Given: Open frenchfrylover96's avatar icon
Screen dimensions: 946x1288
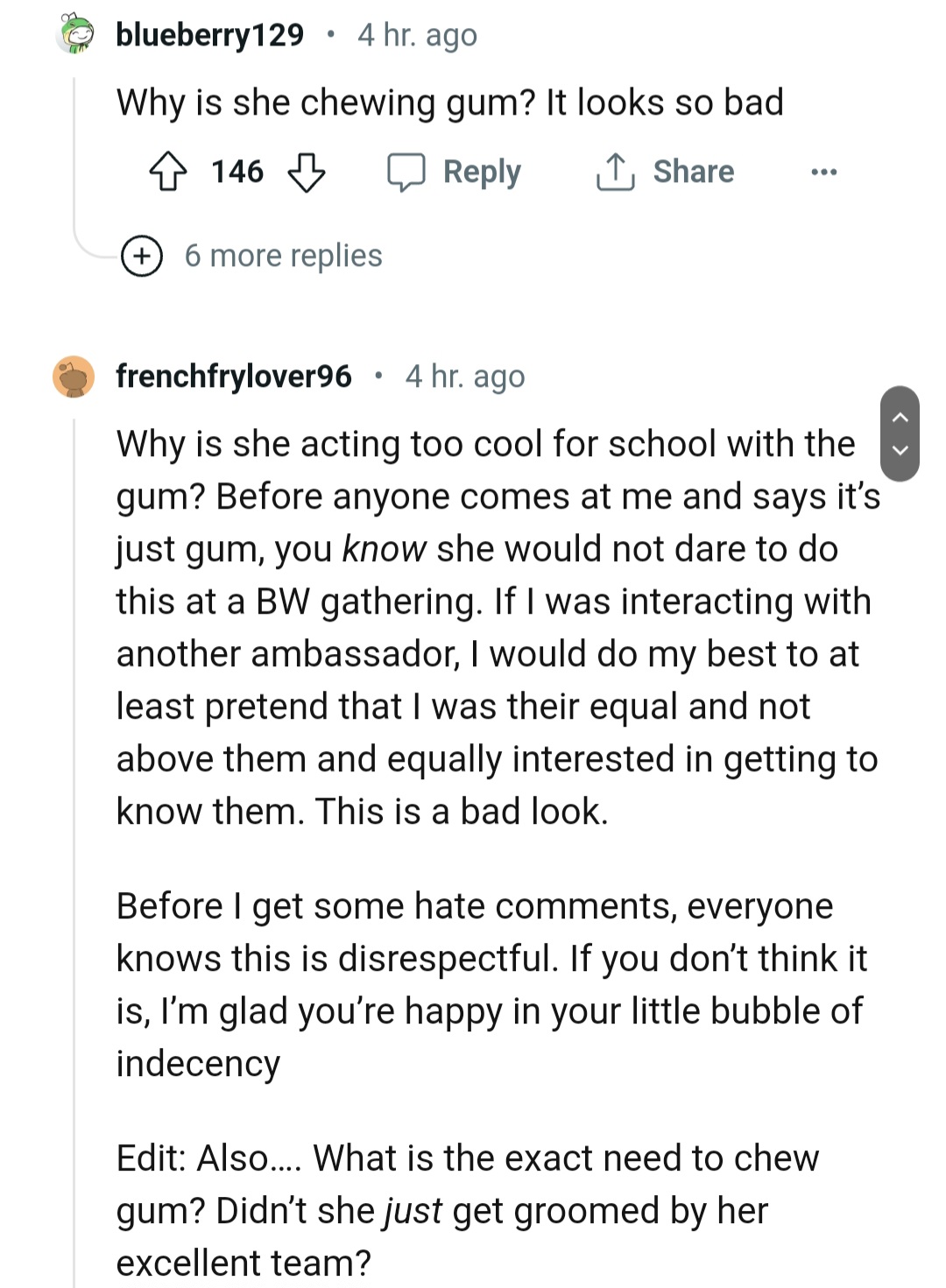Looking at the screenshot, I should (74, 377).
